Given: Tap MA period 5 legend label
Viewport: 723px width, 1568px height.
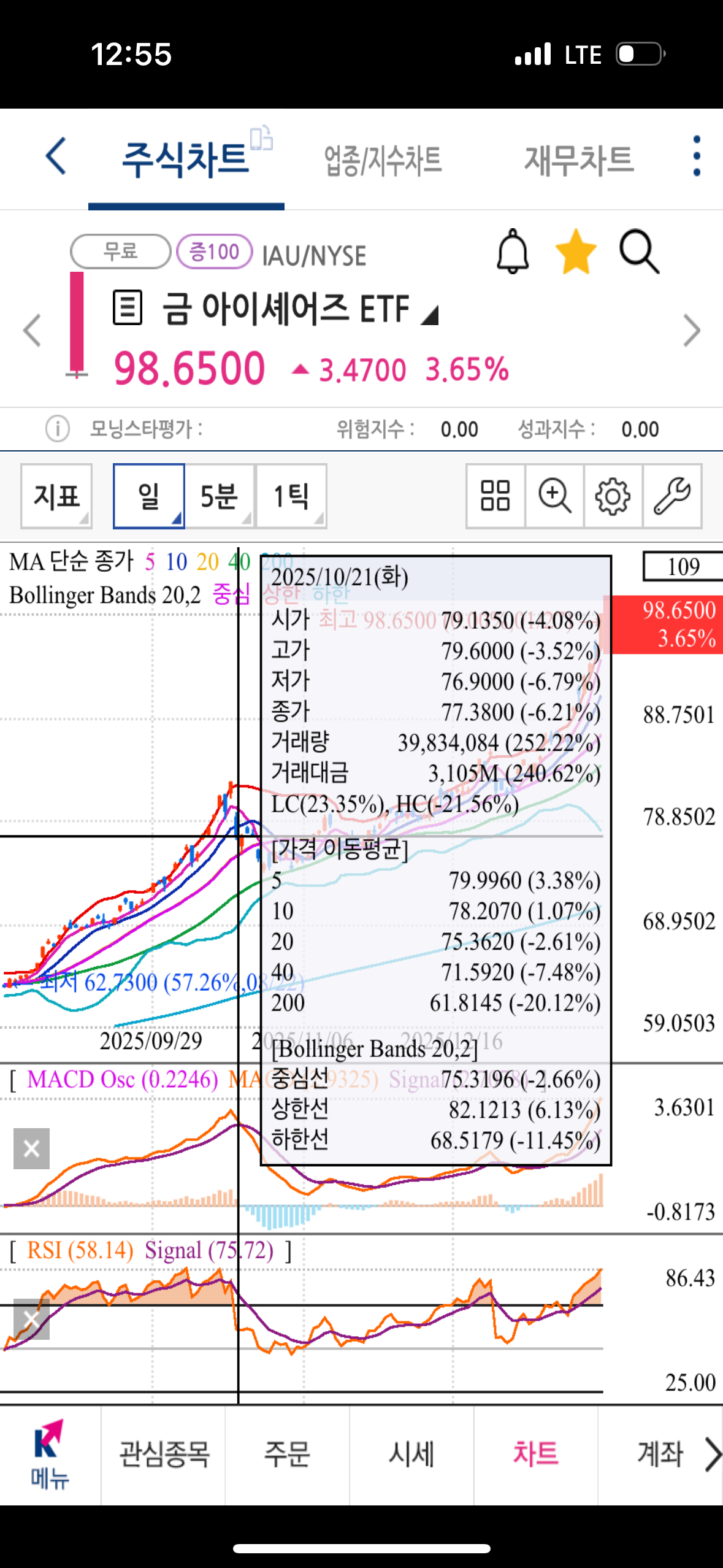Looking at the screenshot, I should (150, 561).
